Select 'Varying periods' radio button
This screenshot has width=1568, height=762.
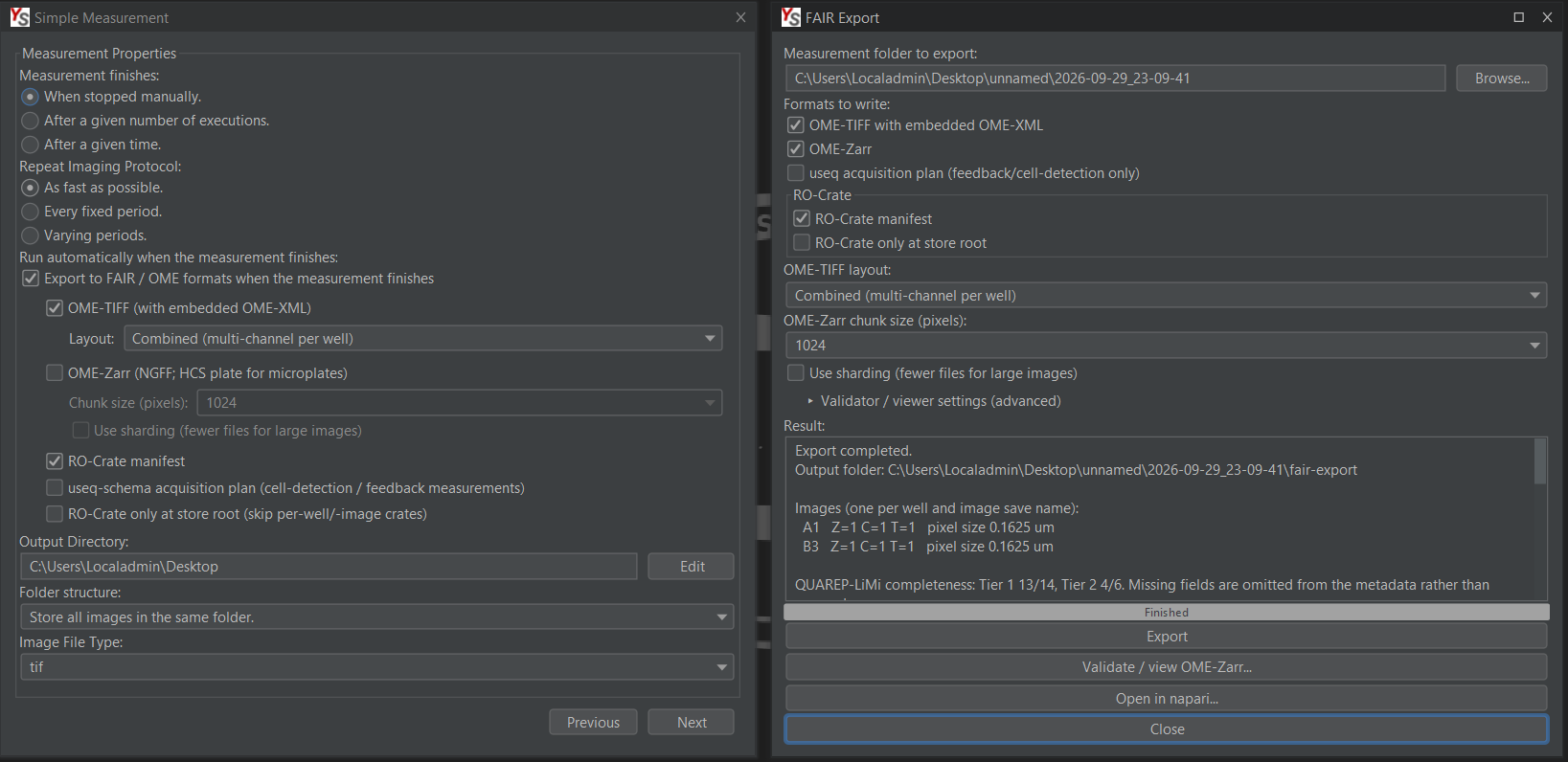click(x=31, y=235)
